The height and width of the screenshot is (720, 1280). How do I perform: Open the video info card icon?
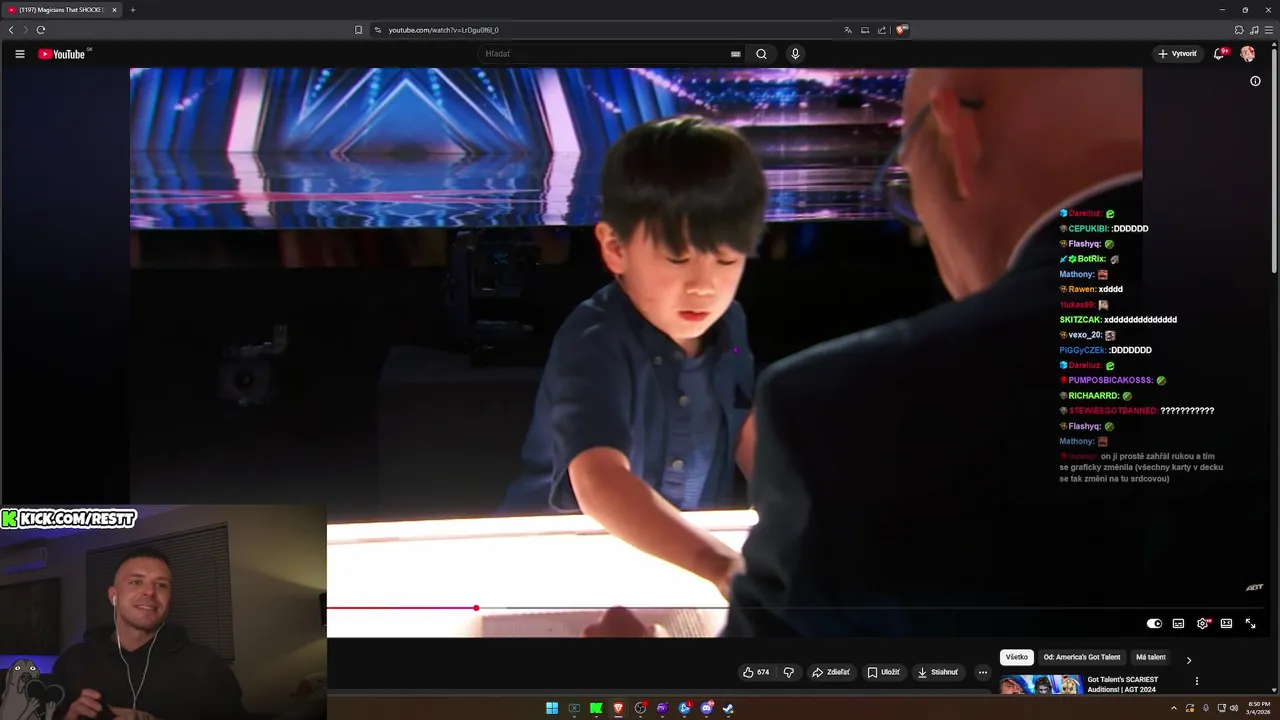pyautogui.click(x=1255, y=81)
